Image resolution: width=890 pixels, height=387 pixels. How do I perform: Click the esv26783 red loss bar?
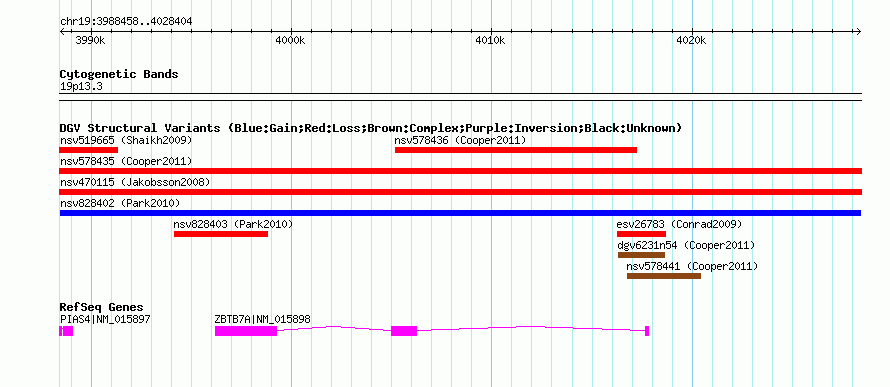coord(641,234)
